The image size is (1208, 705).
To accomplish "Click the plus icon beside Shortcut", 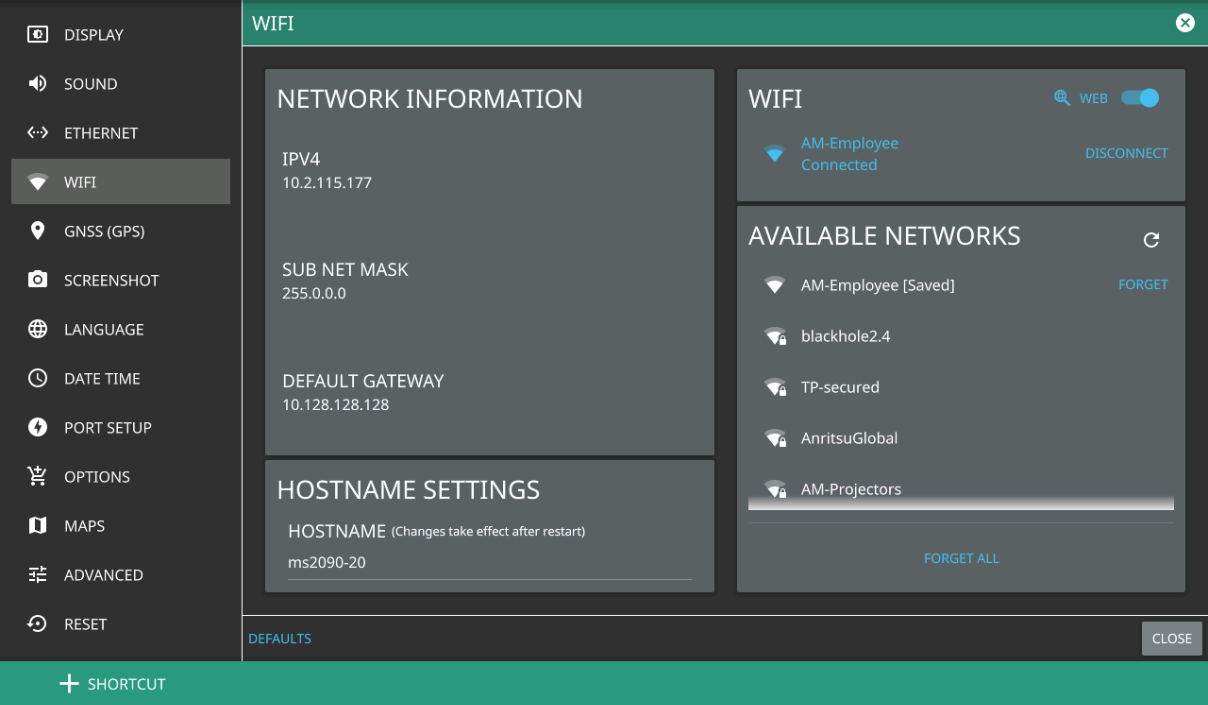I will click(x=68, y=684).
